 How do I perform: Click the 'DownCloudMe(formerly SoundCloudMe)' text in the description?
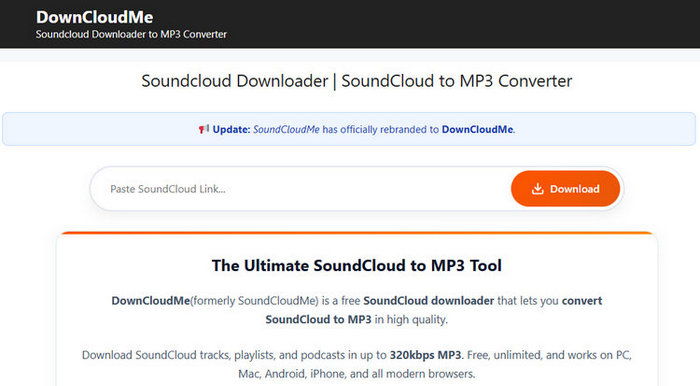point(215,301)
